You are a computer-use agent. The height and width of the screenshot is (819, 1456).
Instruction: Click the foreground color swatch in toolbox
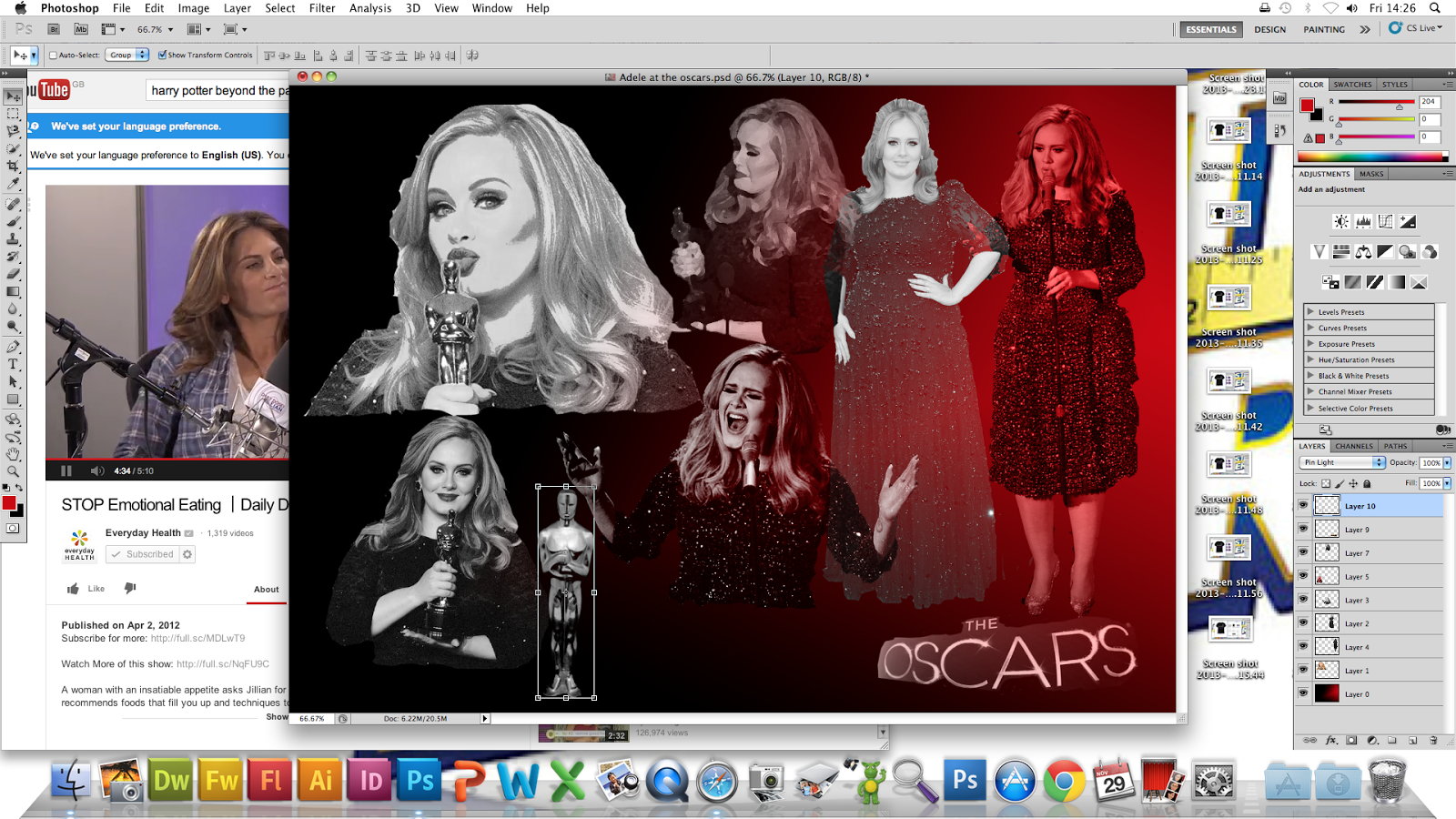(9, 503)
